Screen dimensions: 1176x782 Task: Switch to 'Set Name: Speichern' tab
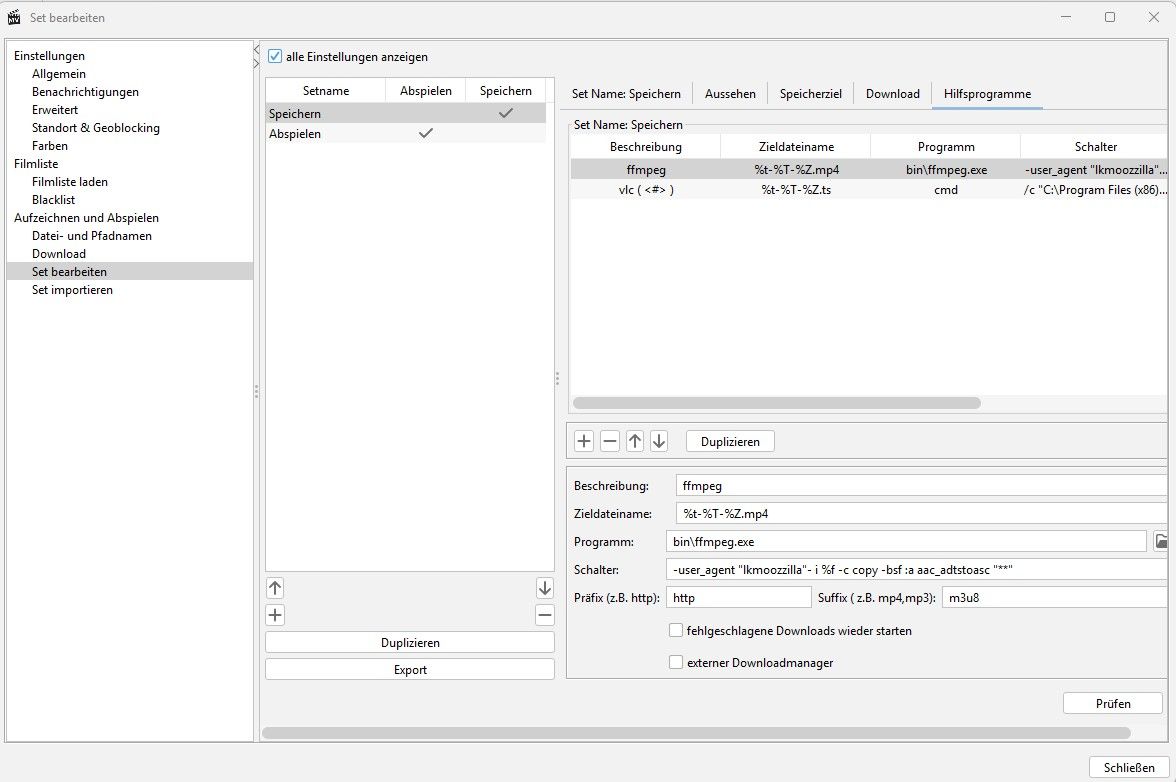(x=626, y=94)
